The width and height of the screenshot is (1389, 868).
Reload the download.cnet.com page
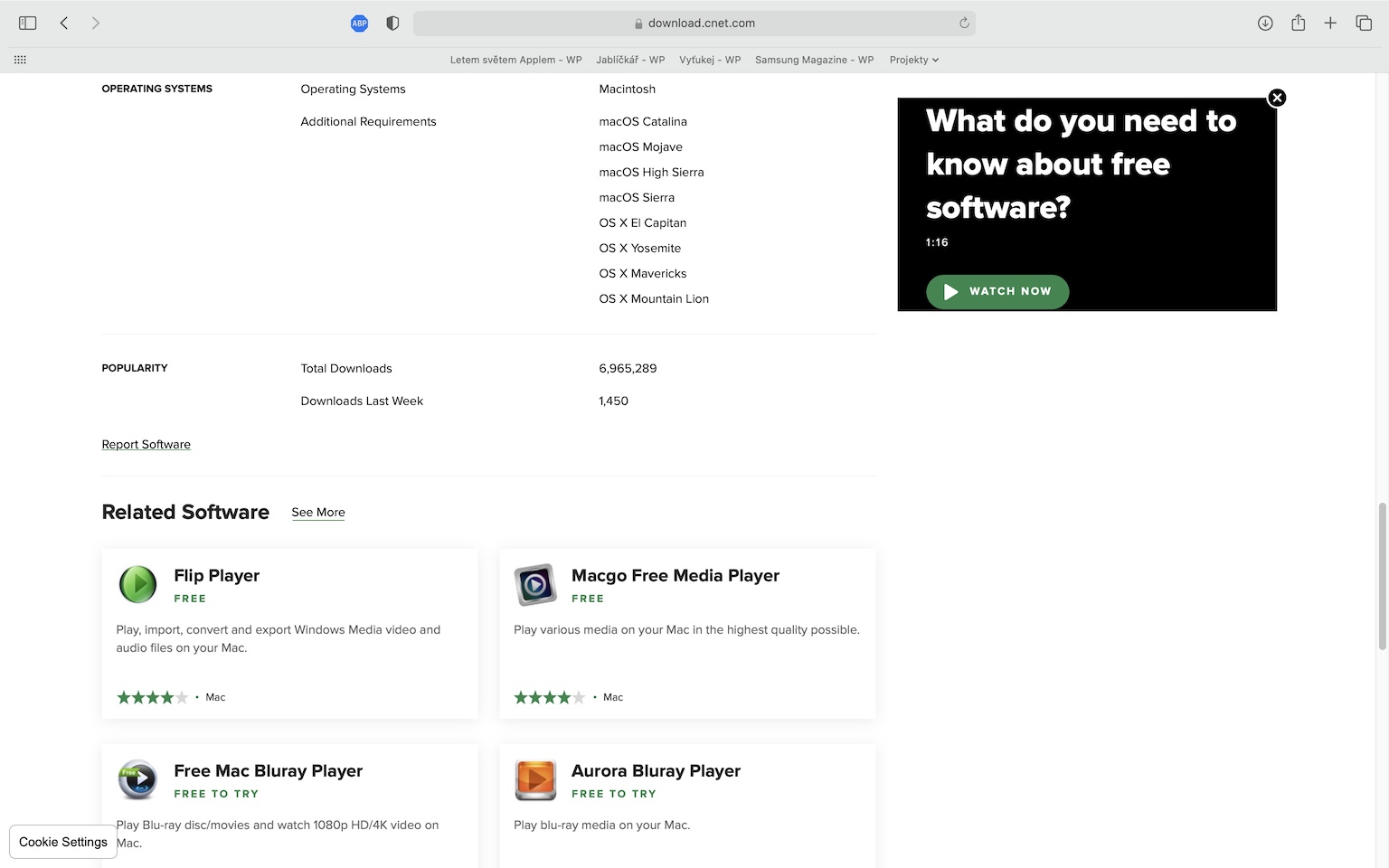pyautogui.click(x=964, y=24)
